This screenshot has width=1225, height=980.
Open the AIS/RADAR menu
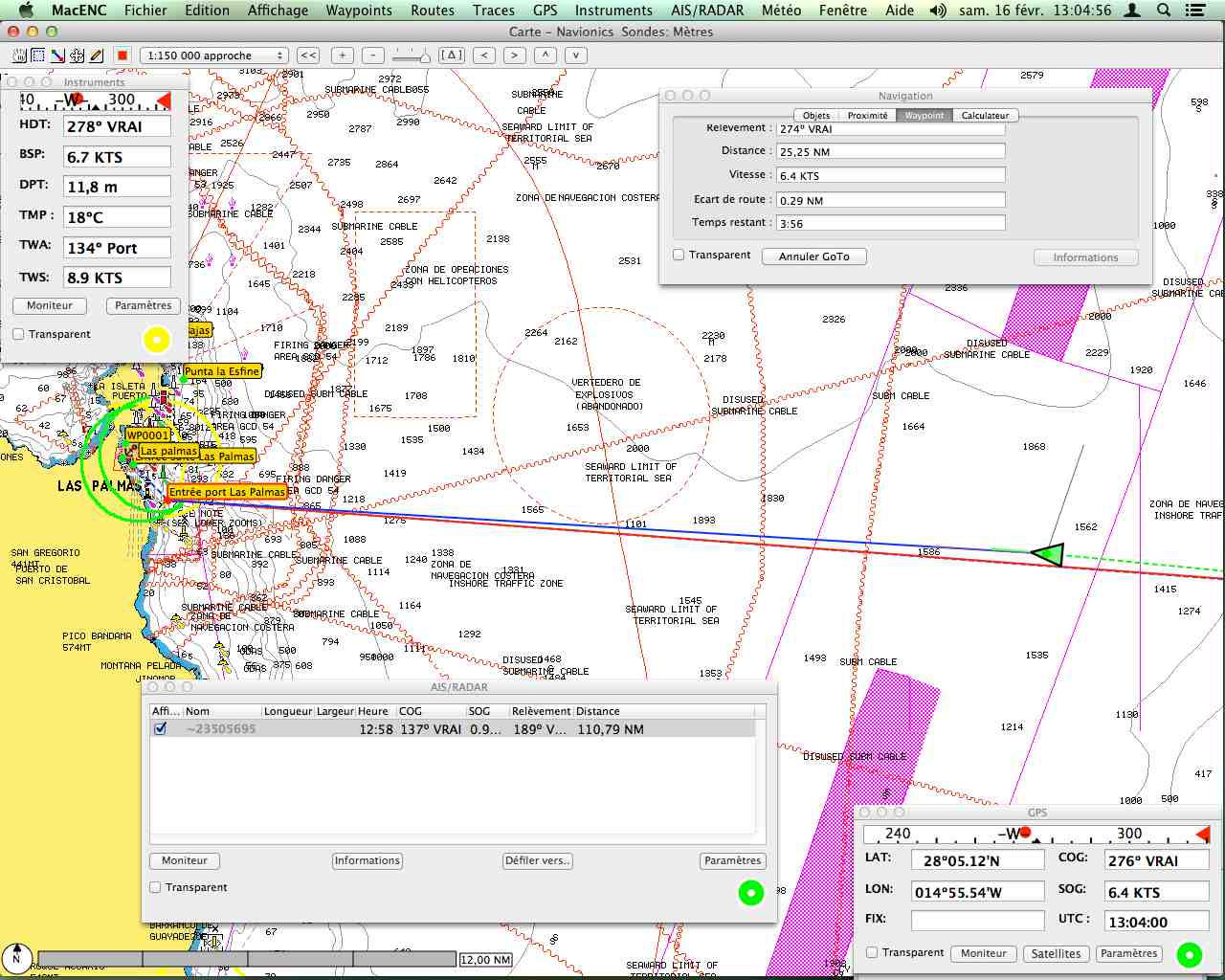(707, 11)
